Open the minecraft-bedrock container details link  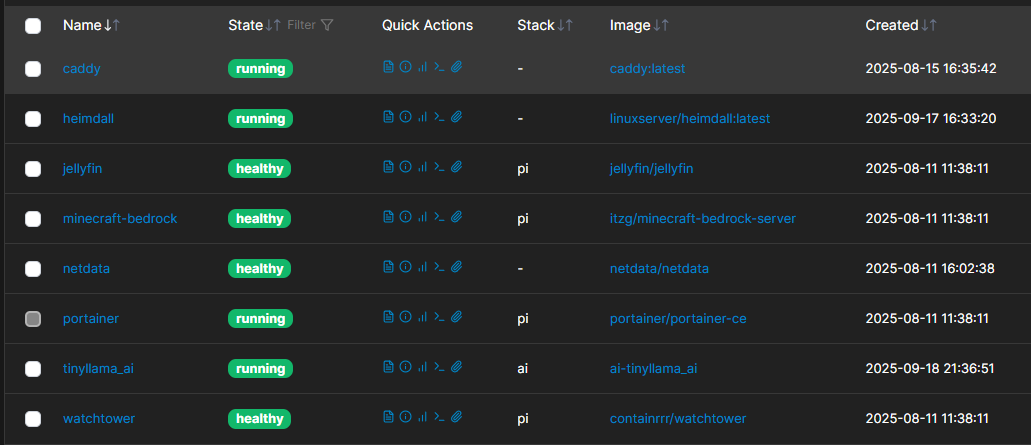point(120,218)
